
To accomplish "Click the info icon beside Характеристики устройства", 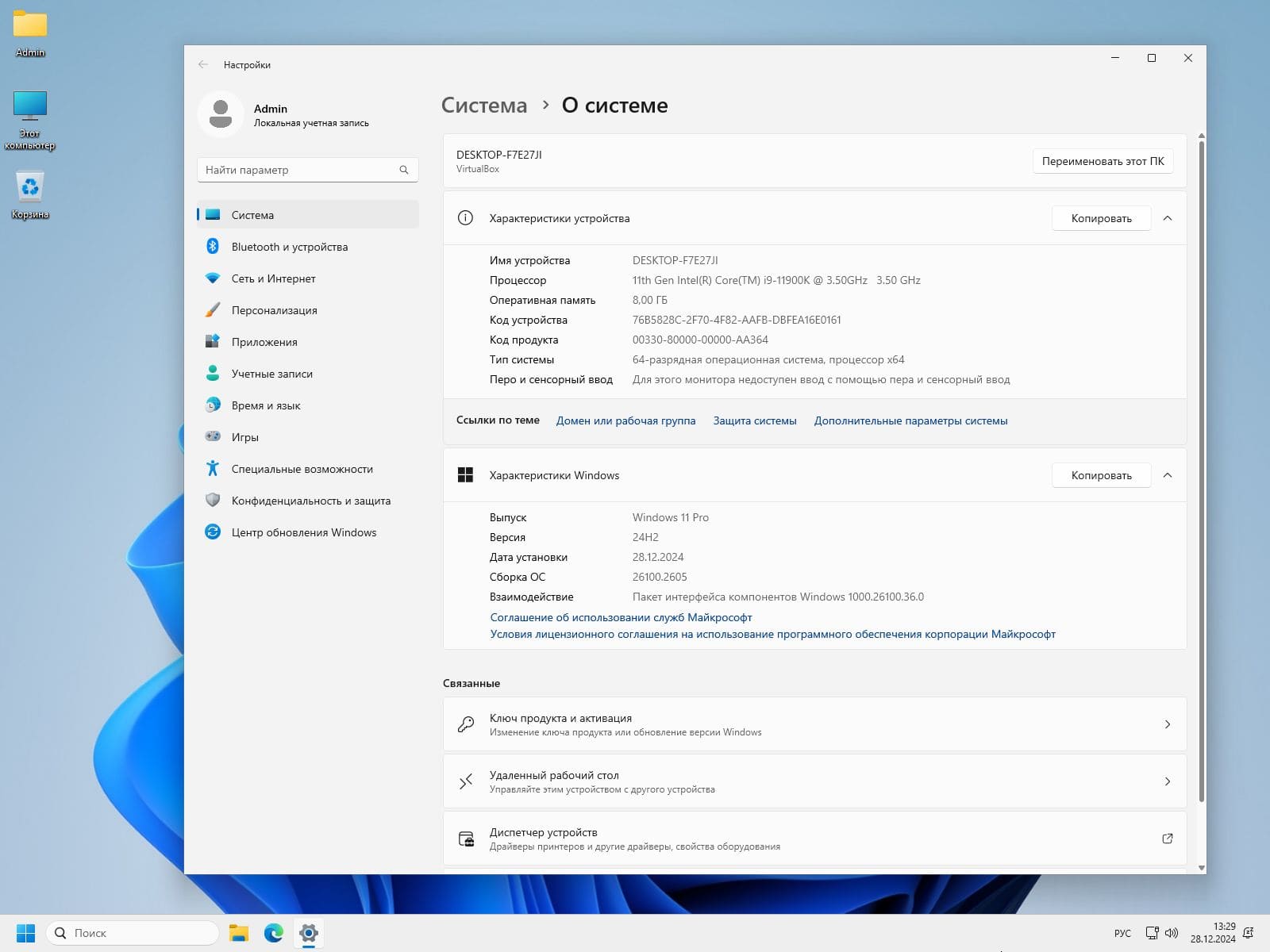I will 466,218.
